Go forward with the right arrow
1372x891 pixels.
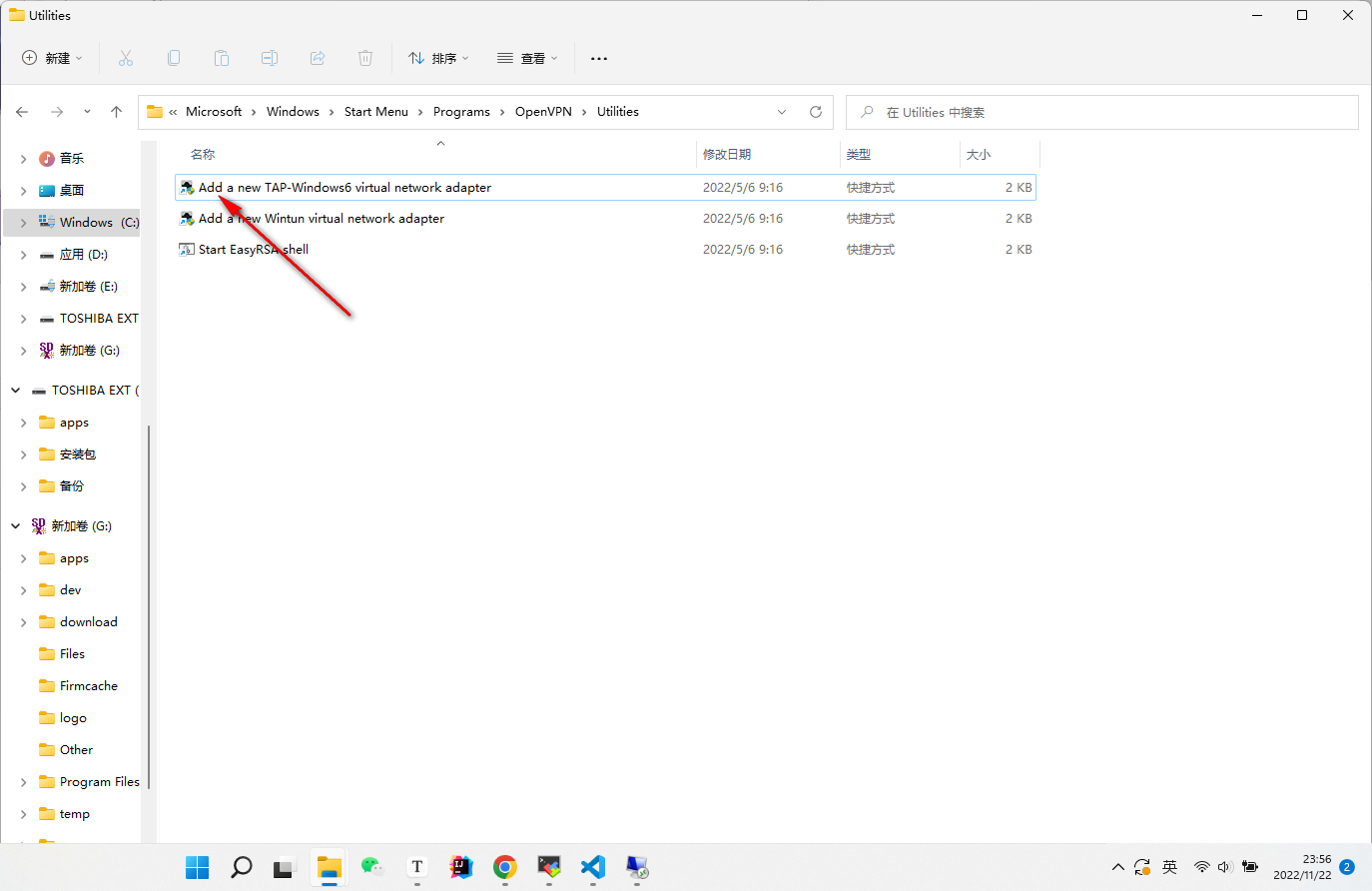[x=57, y=112]
